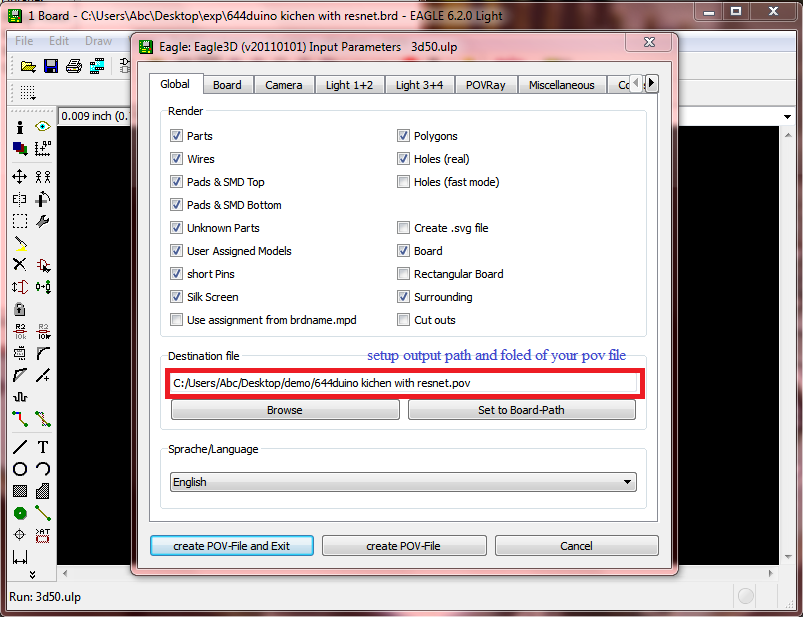Open the Miscellaneous tab
This screenshot has height=617, width=803.
tap(561, 85)
